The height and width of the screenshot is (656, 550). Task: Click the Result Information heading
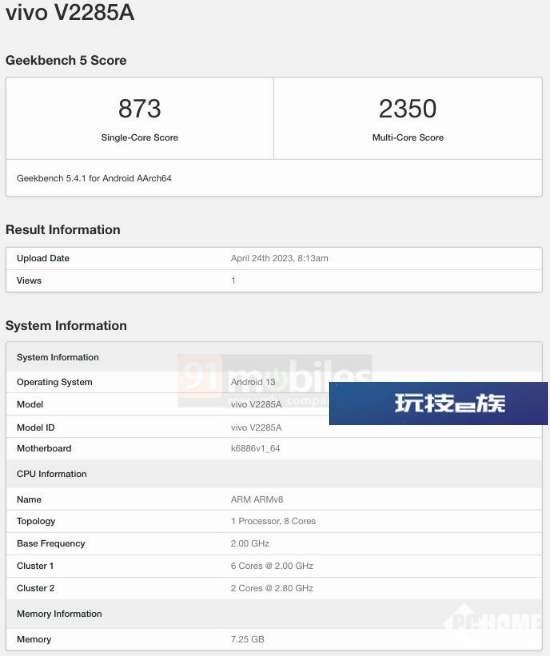click(x=63, y=230)
